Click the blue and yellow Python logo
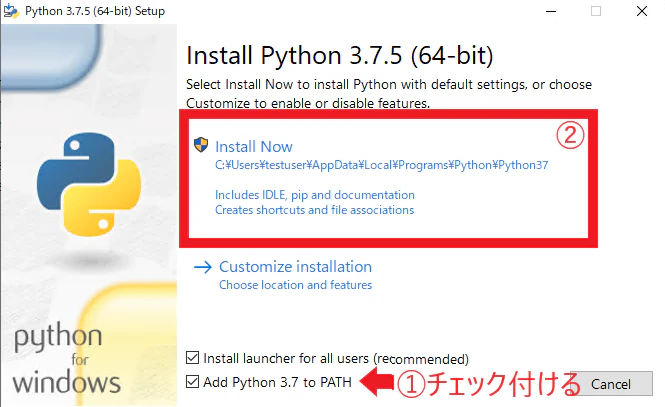665x407 pixels. point(89,184)
